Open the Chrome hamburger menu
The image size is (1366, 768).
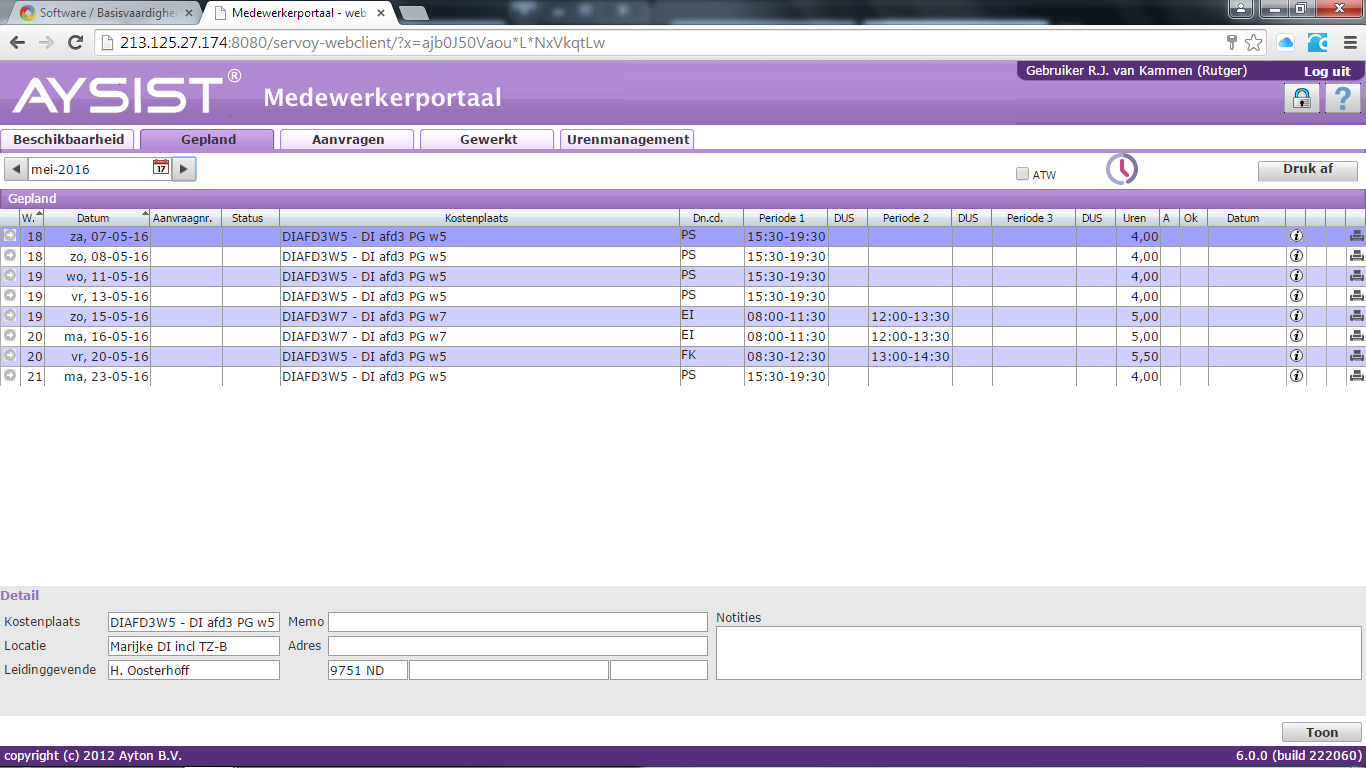point(1349,43)
